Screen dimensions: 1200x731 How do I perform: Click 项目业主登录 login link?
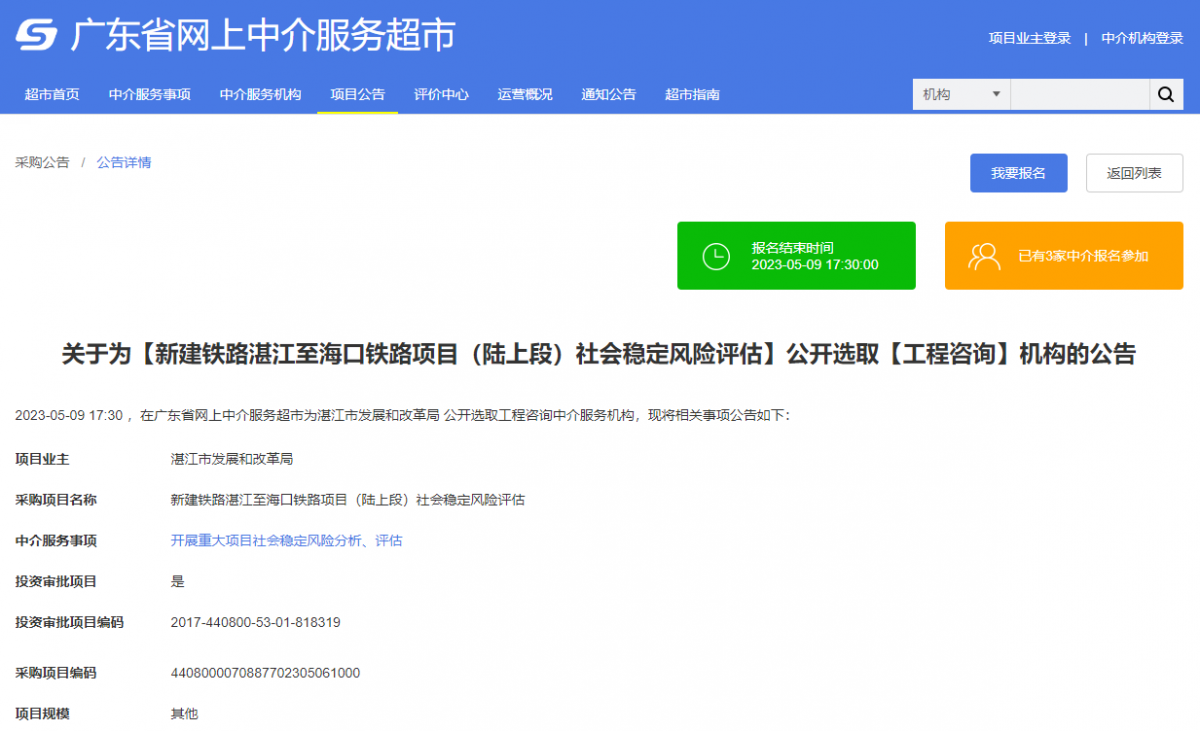1029,38
